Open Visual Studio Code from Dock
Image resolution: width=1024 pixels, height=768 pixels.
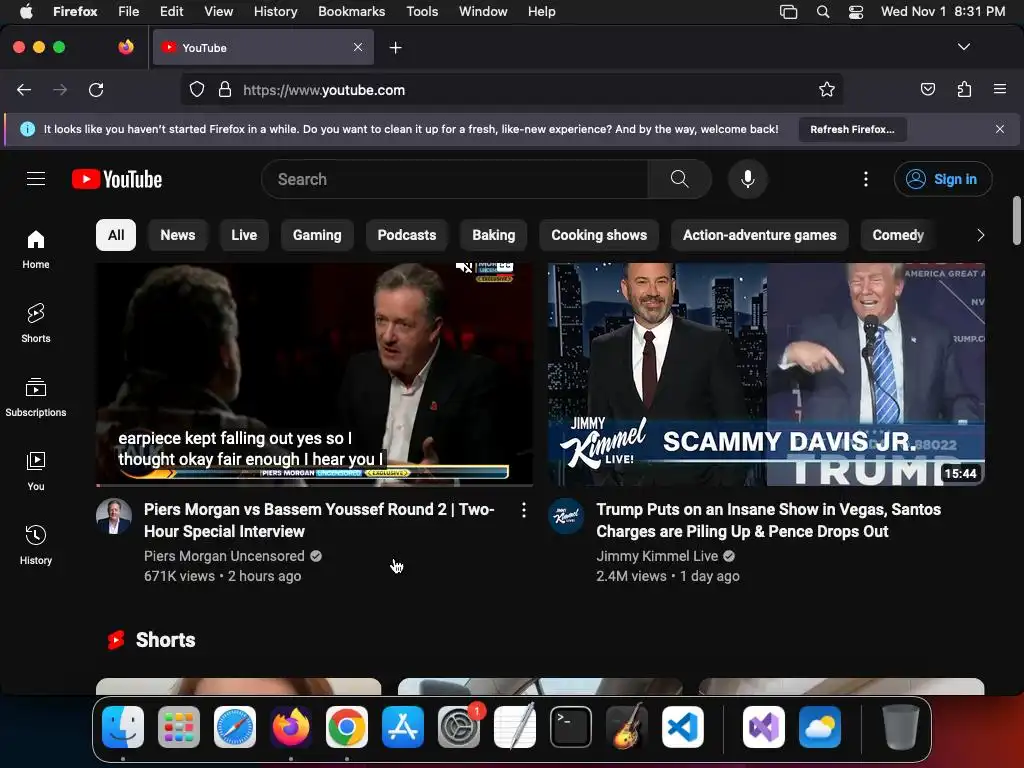(x=683, y=727)
